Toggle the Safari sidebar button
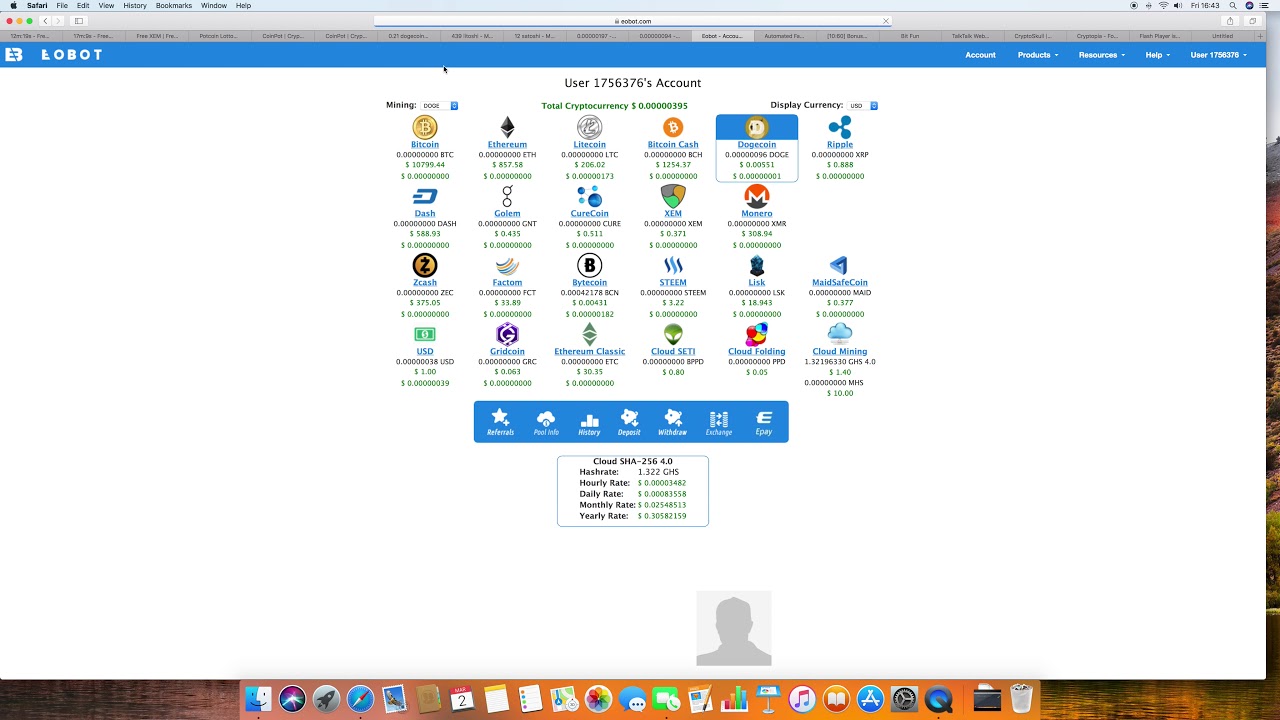Image resolution: width=1280 pixels, height=720 pixels. coord(79,21)
